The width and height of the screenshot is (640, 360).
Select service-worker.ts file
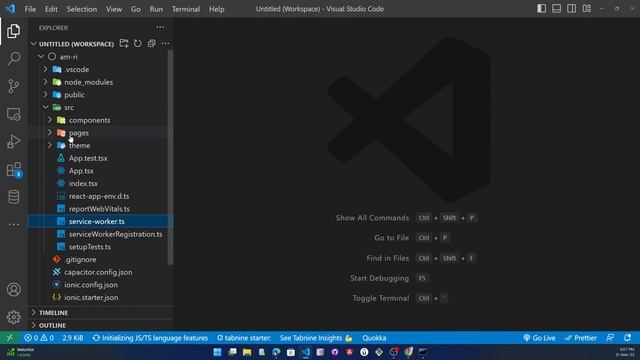97,221
